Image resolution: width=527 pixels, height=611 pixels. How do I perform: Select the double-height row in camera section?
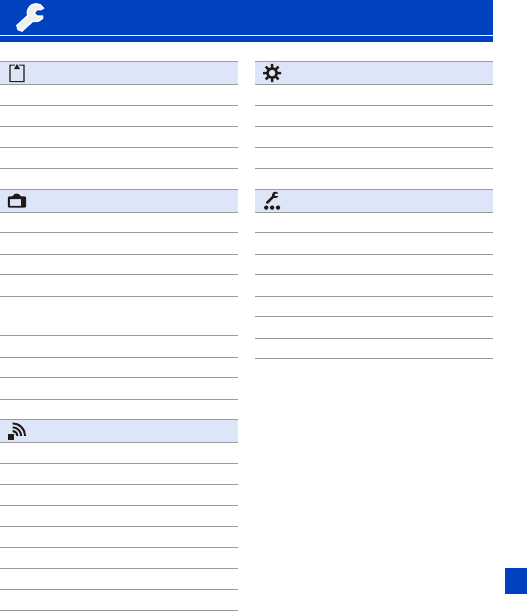point(119,316)
